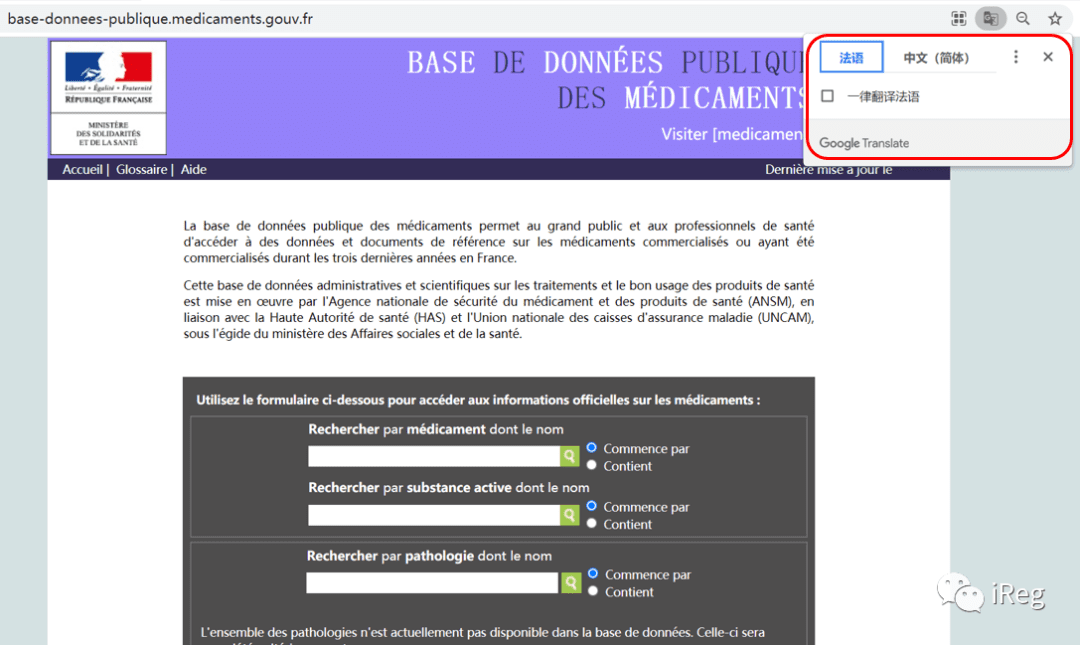Click the Google Translate icon in address bar
Image resolution: width=1080 pixels, height=645 pixels.
[x=990, y=19]
